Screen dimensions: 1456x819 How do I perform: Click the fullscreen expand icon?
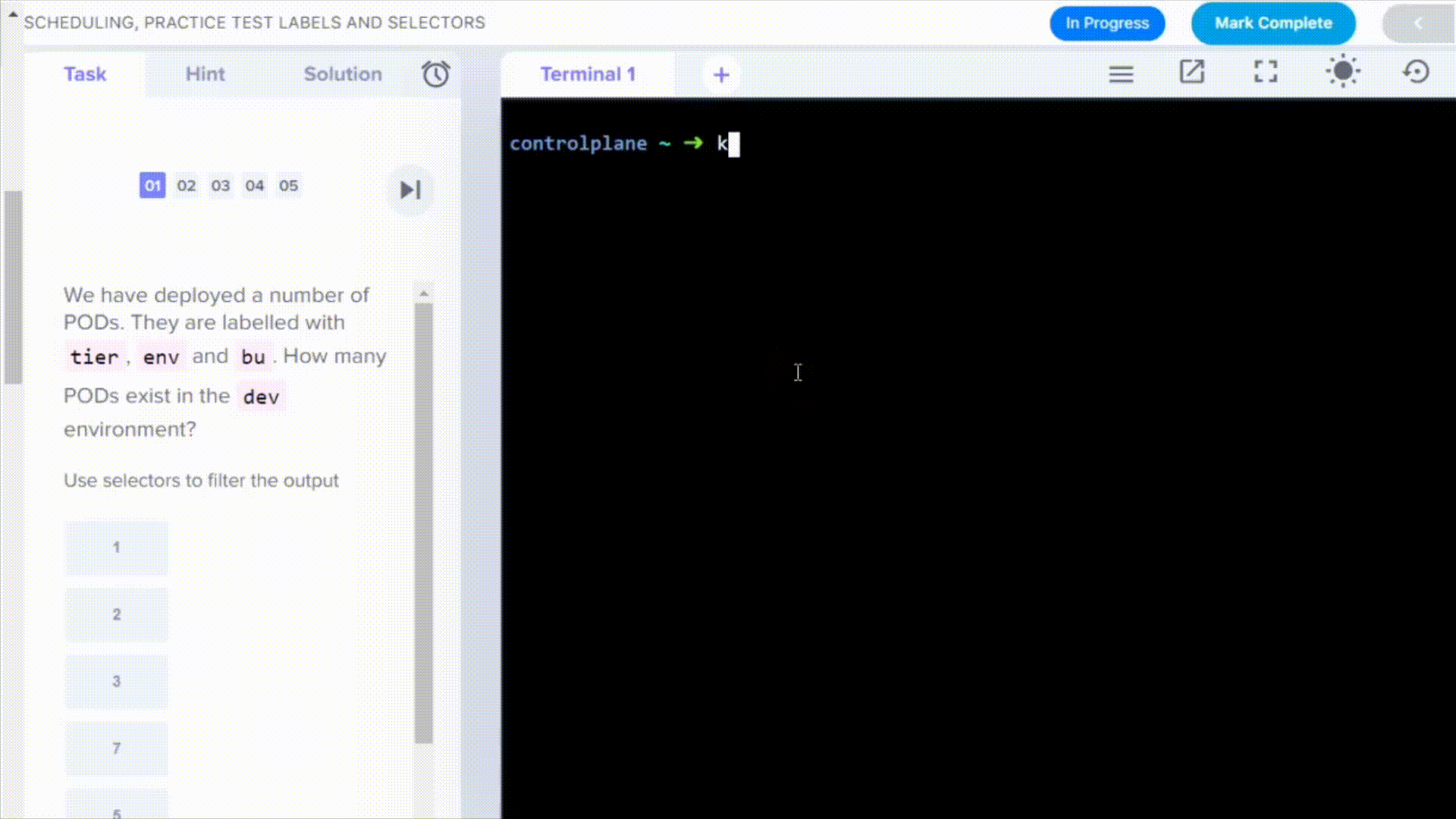coord(1266,71)
